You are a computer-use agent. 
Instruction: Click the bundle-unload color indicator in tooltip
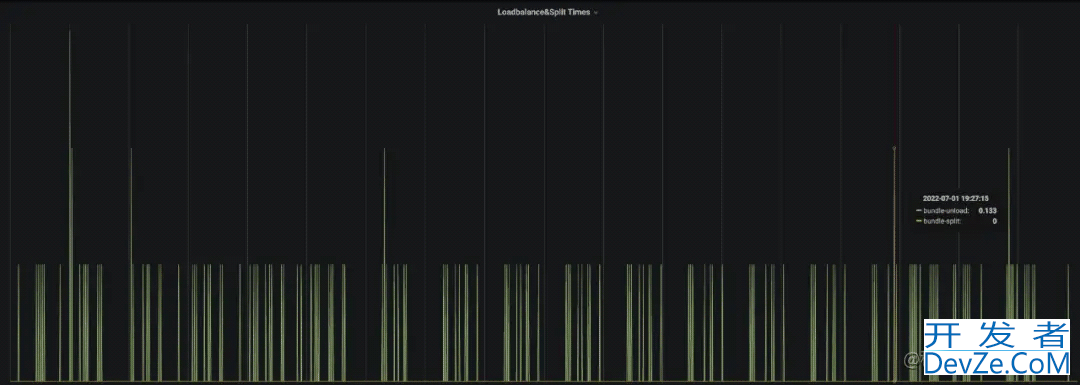tap(919, 210)
